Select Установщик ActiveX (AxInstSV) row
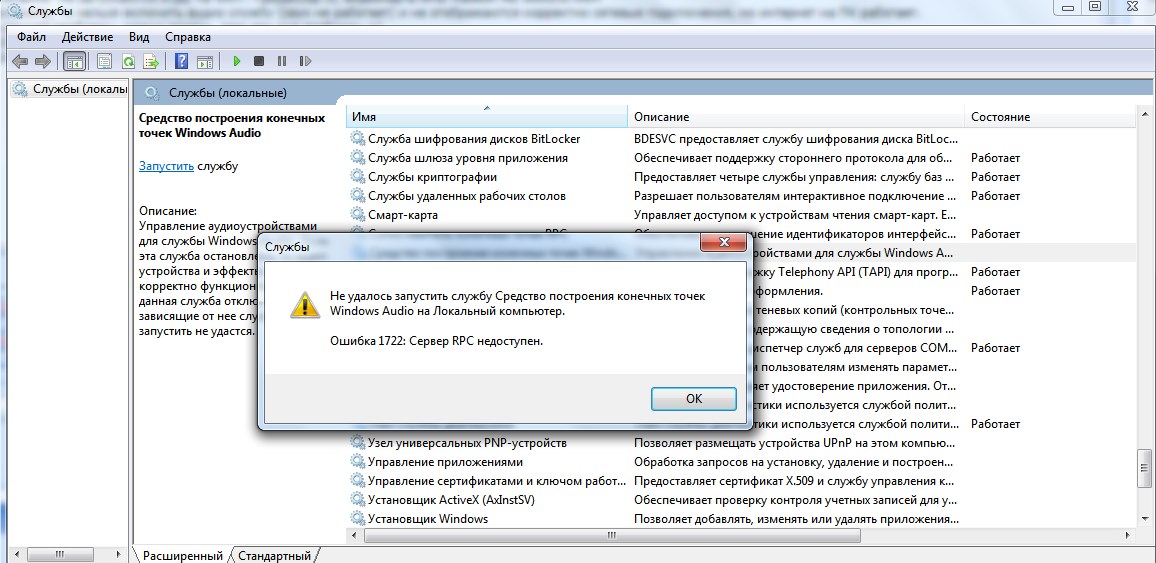1156x563 pixels. [x=741, y=500]
